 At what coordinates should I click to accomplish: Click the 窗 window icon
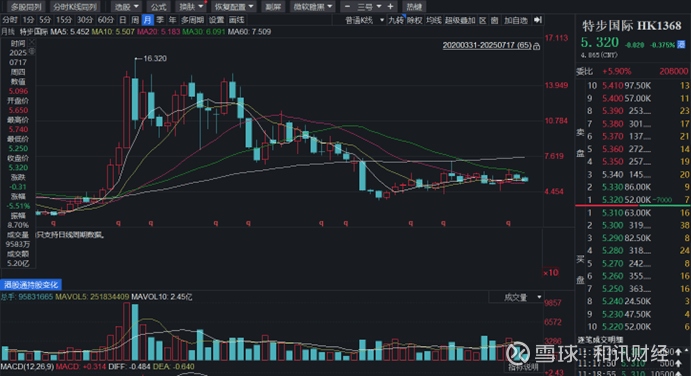494,20
